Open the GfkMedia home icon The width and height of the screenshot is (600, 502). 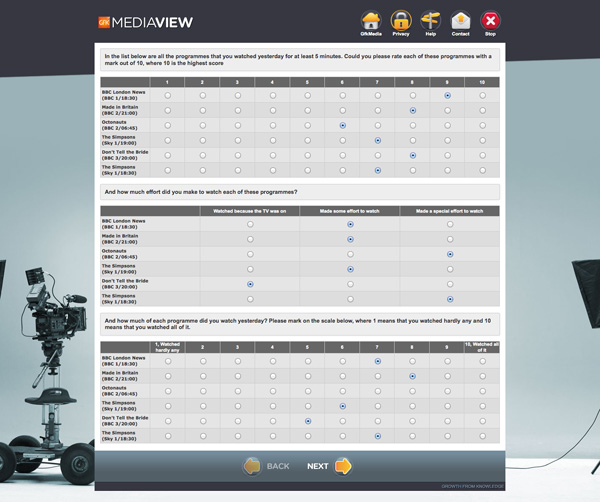coord(371,21)
